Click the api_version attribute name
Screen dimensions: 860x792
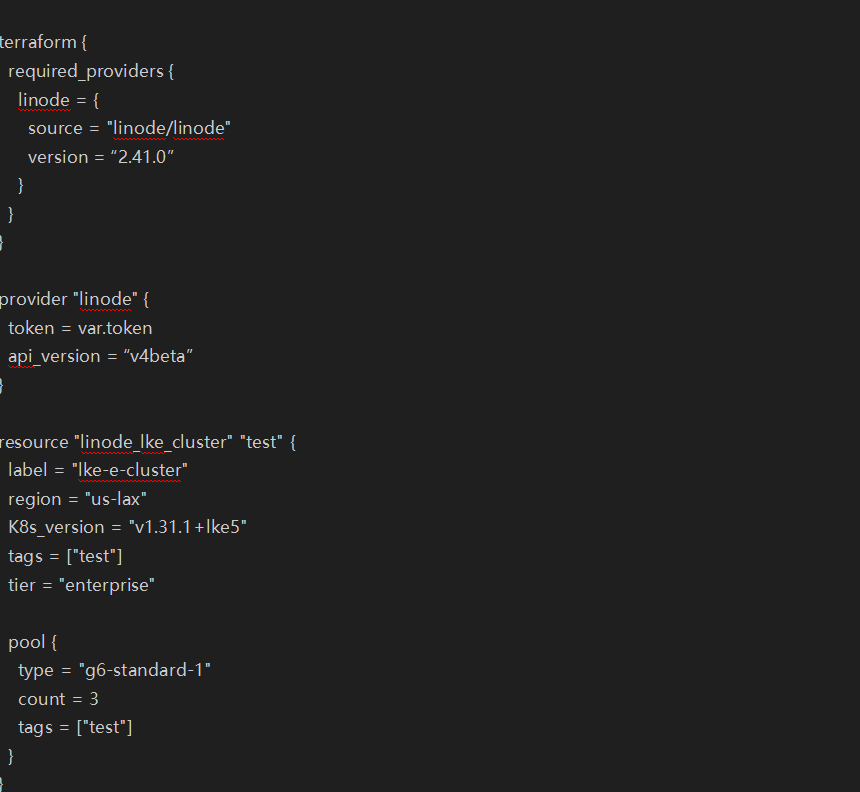tap(55, 356)
